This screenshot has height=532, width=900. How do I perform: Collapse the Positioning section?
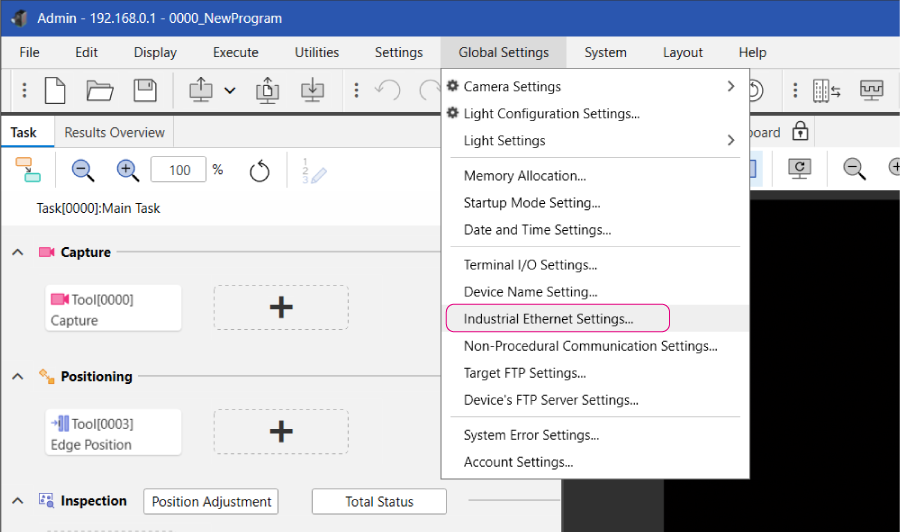(x=18, y=377)
